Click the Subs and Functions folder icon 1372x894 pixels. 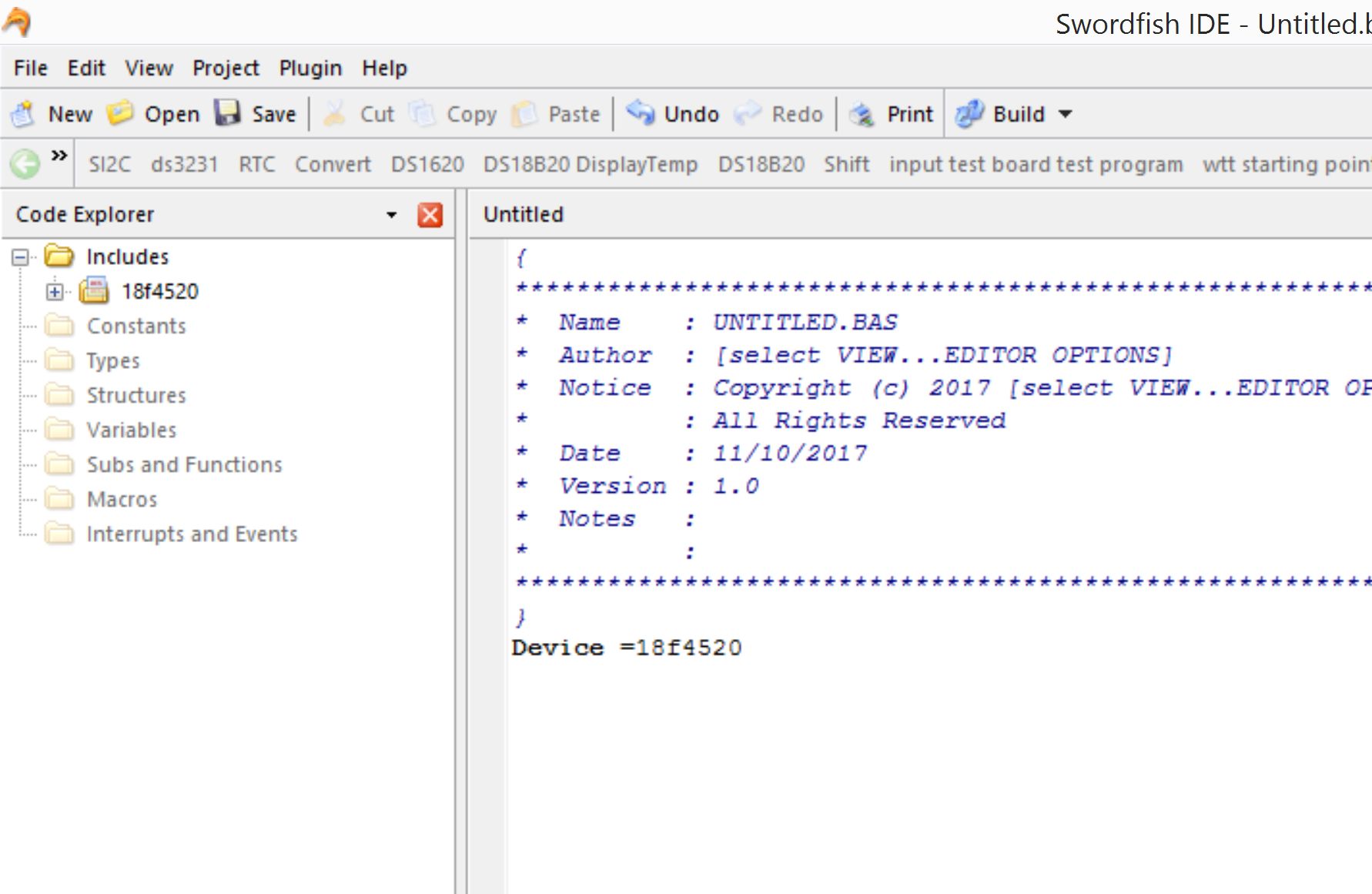coord(59,464)
